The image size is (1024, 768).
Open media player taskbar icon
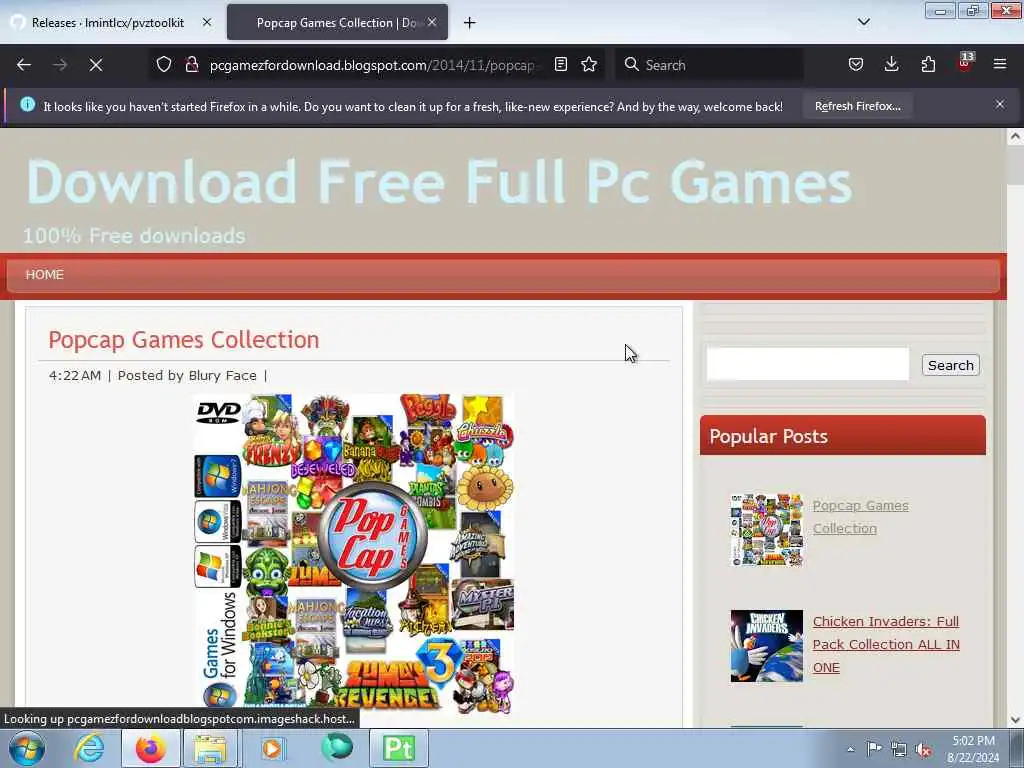click(273, 748)
